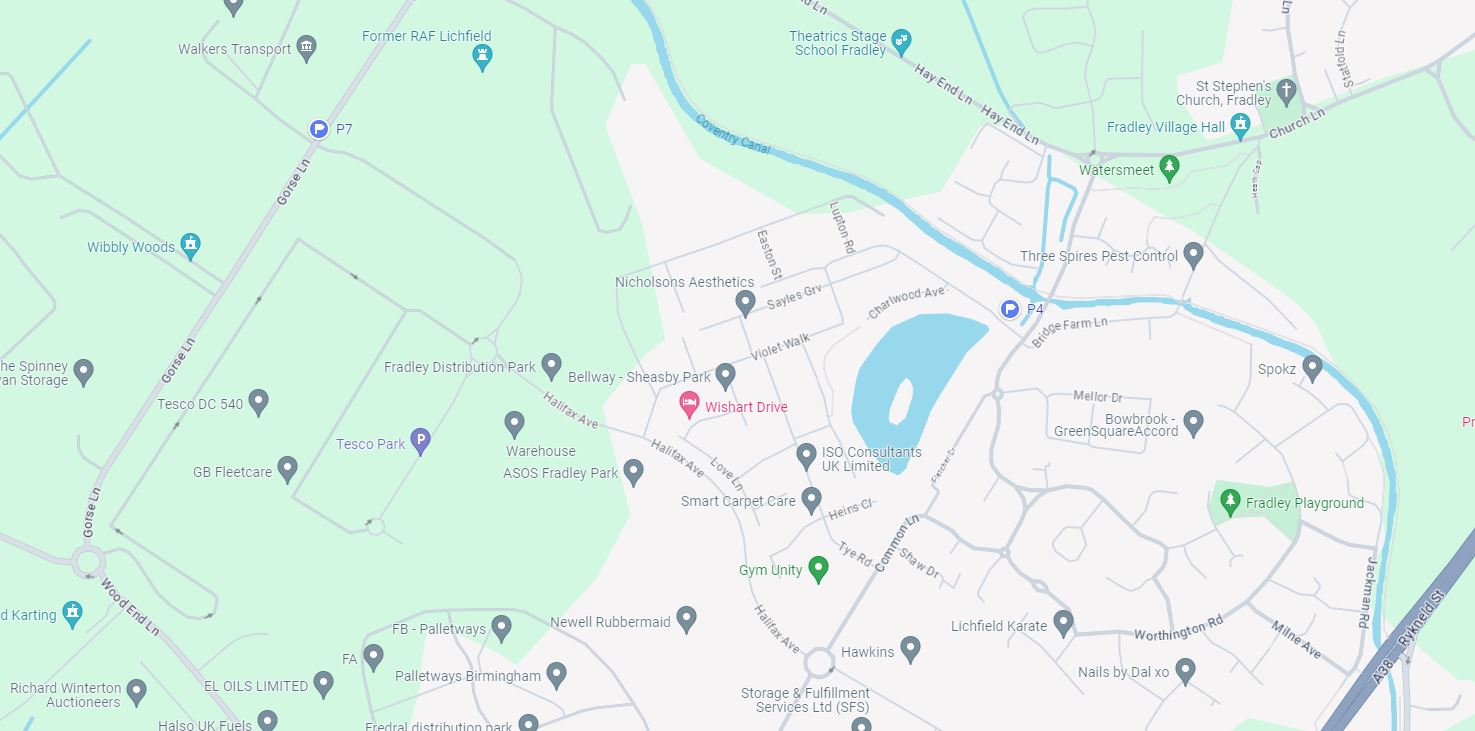Viewport: 1475px width, 731px height.
Task: Open Fradley Village Hall marker
Action: coord(1241,126)
